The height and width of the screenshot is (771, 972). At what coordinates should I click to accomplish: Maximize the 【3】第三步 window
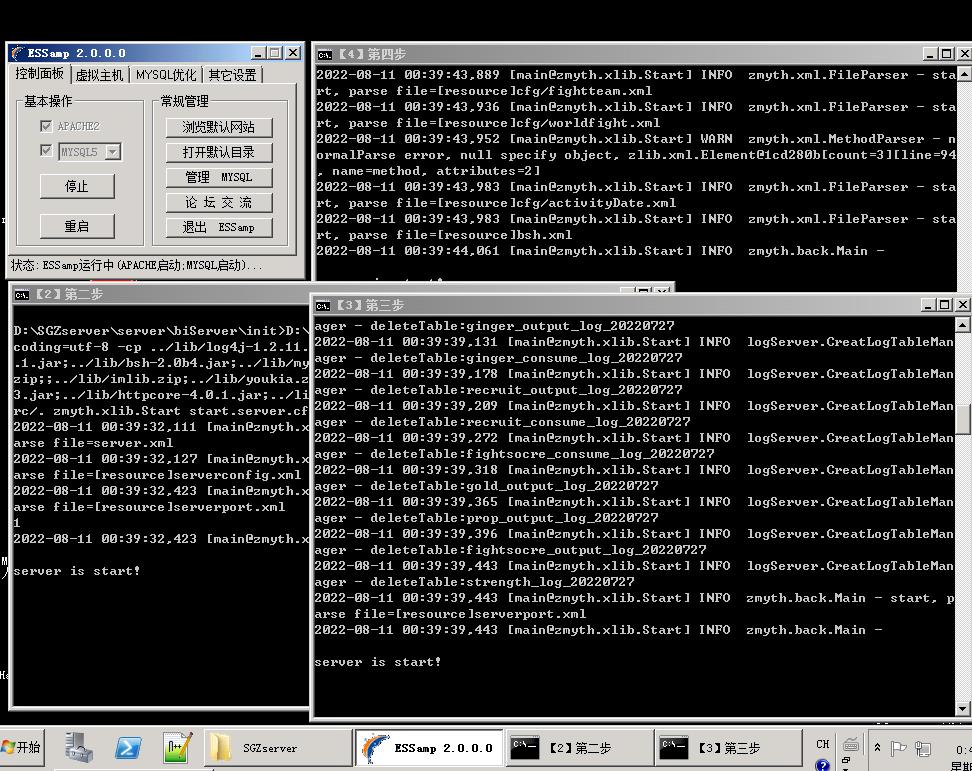point(945,304)
